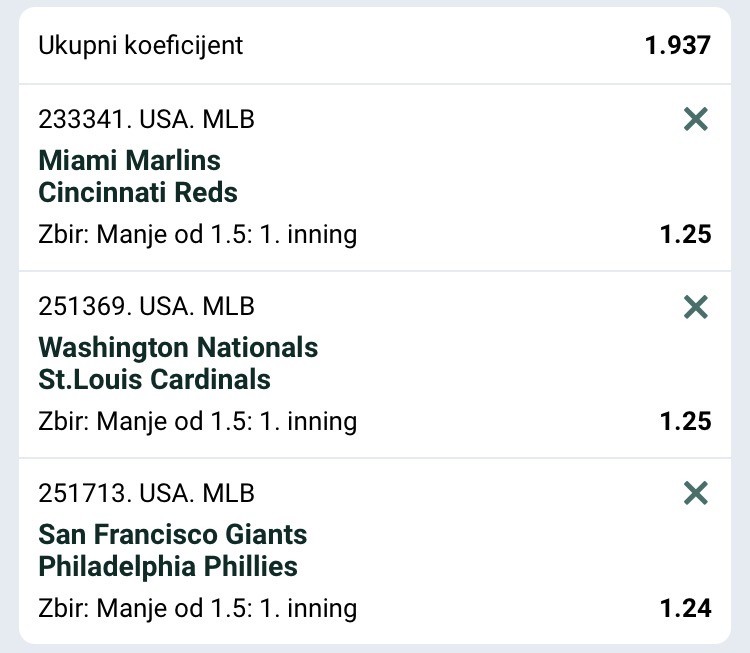The height and width of the screenshot is (653, 750).
Task: Tap event code 251713 USA MLB
Action: pos(146,493)
